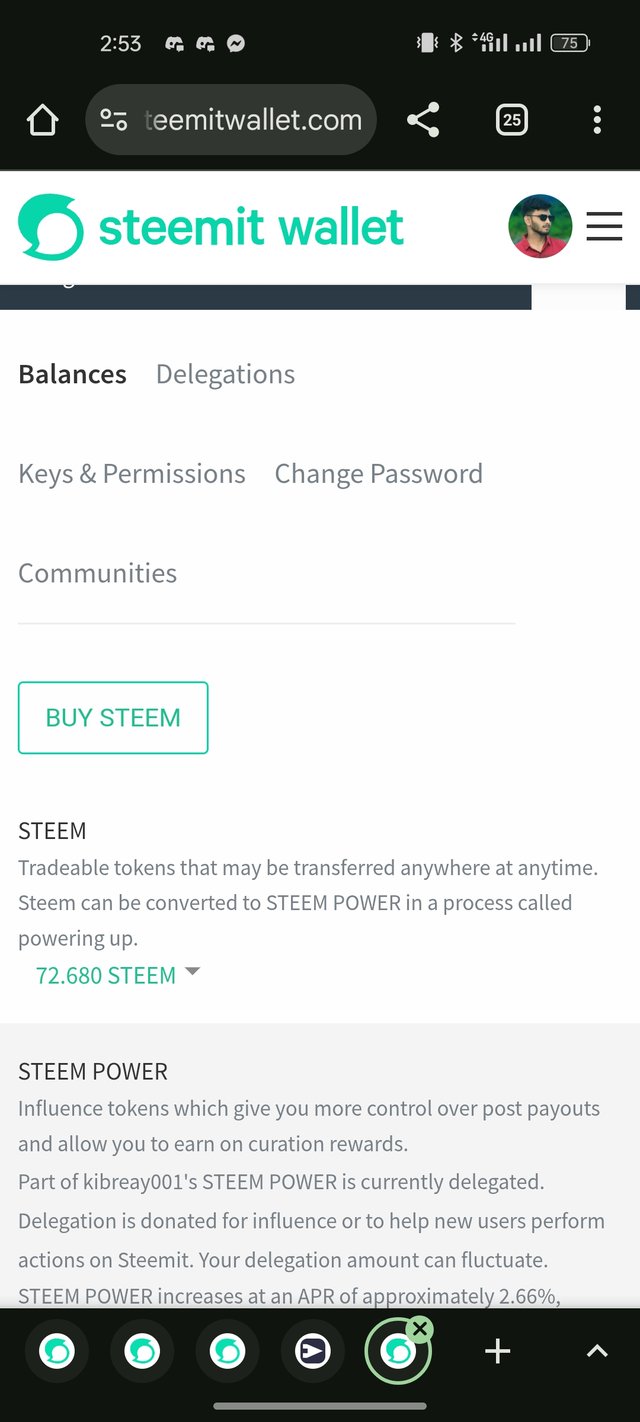The width and height of the screenshot is (640, 1422).
Task: Tap the user profile avatar
Action: (x=540, y=227)
